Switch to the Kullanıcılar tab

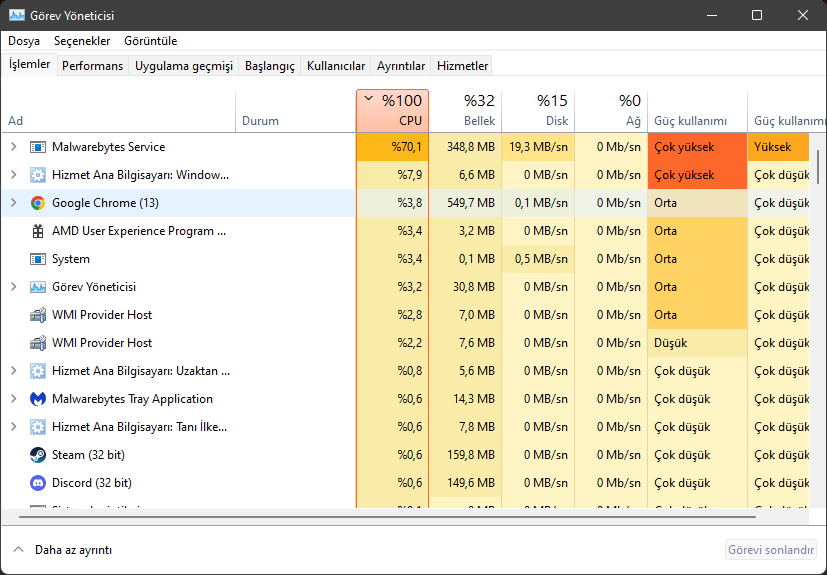click(x=335, y=66)
